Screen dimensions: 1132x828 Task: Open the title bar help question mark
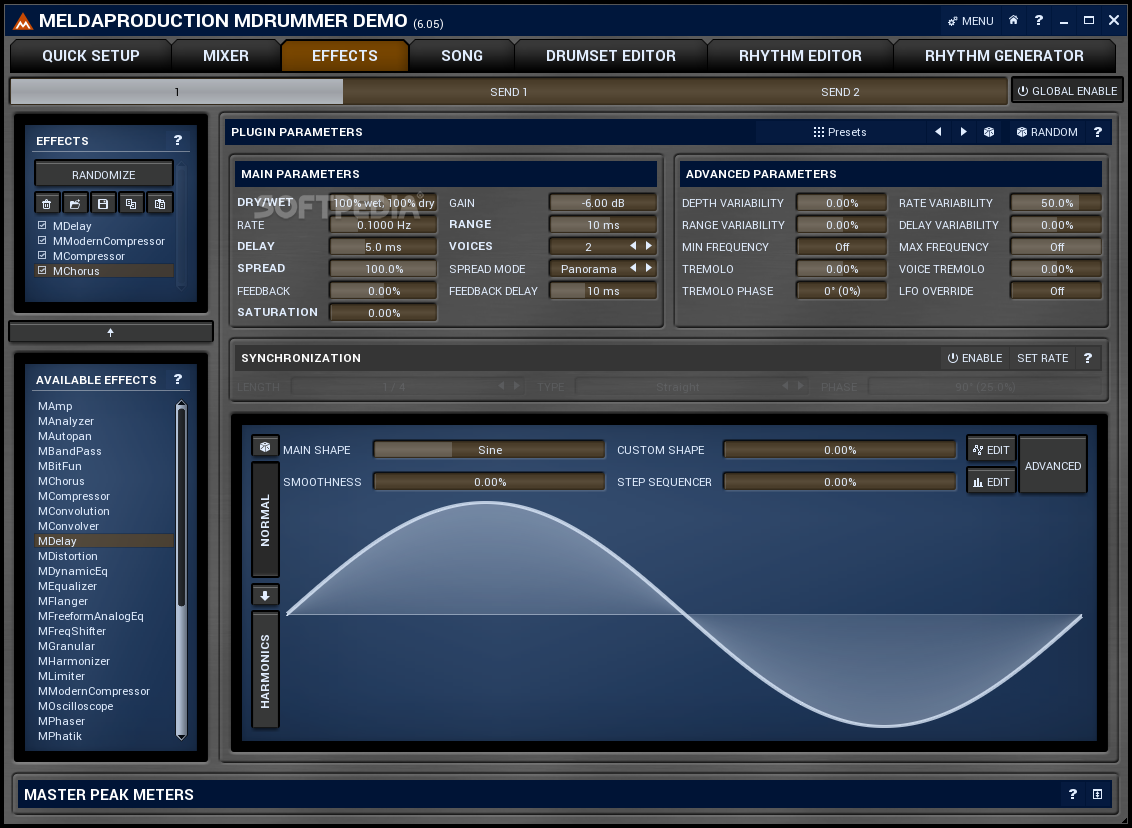click(x=1039, y=20)
